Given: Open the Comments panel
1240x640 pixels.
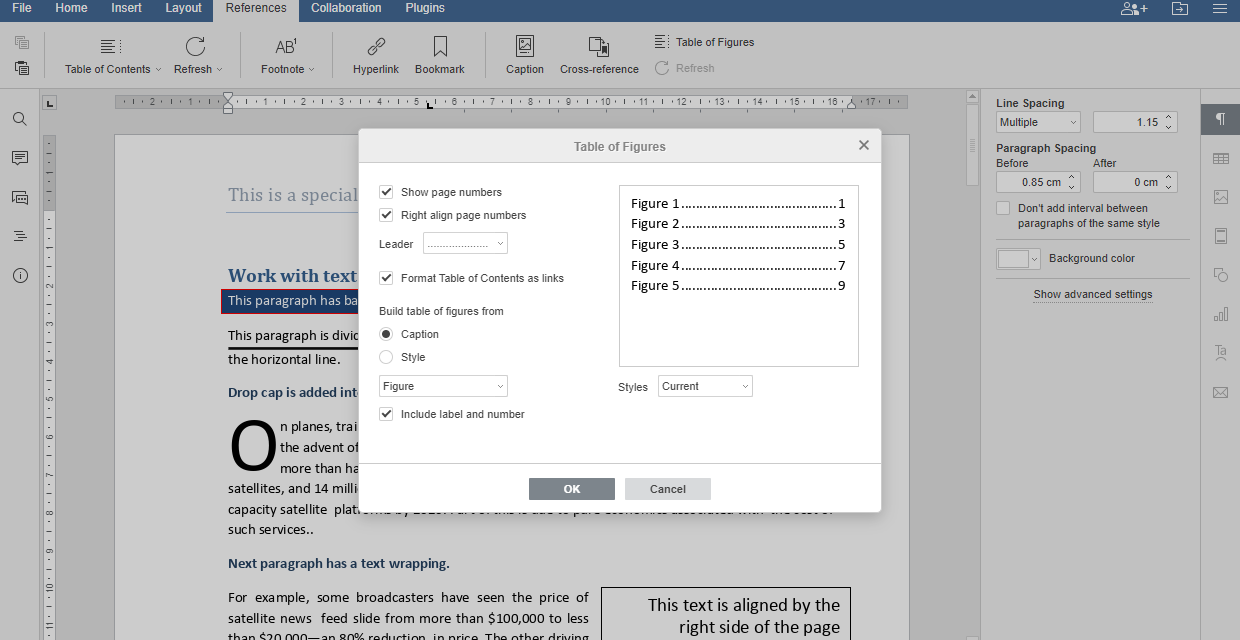Looking at the screenshot, I should [x=19, y=157].
